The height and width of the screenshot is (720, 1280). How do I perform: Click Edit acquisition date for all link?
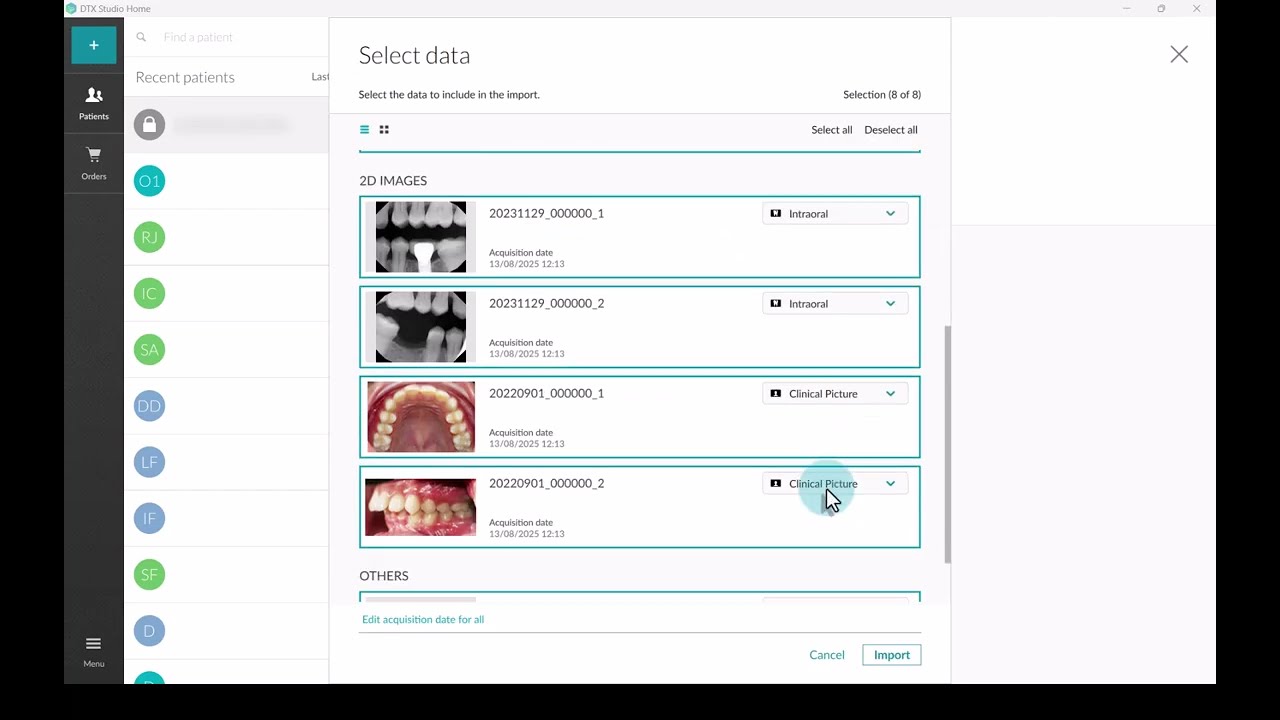click(423, 619)
